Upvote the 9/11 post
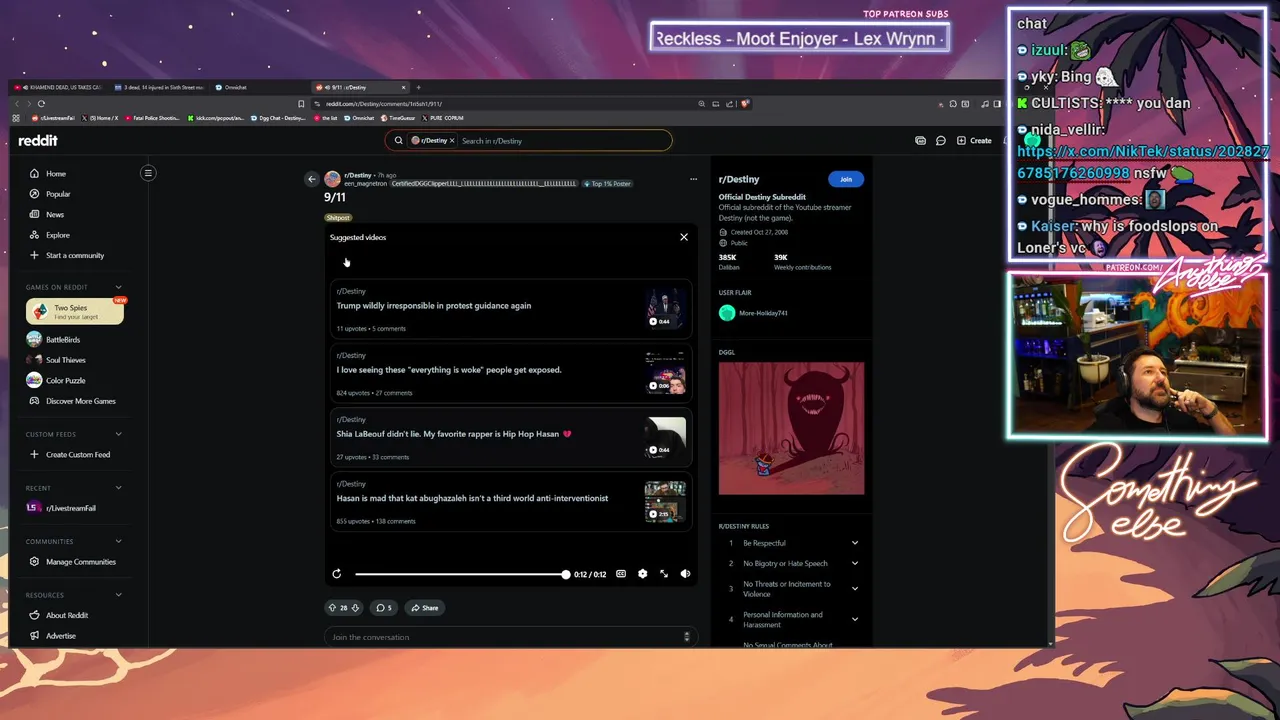 pos(332,608)
